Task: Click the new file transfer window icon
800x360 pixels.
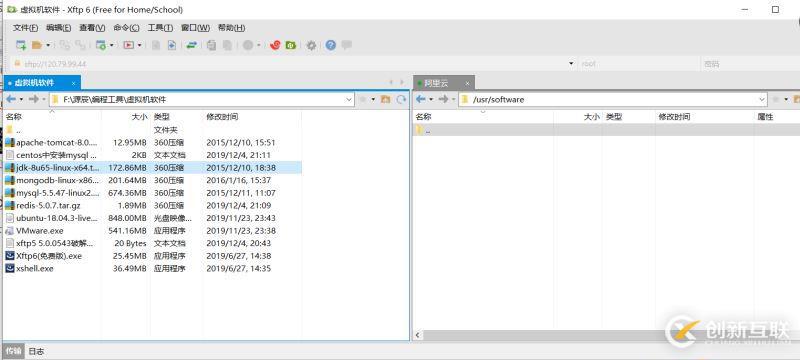Action: 101,45
